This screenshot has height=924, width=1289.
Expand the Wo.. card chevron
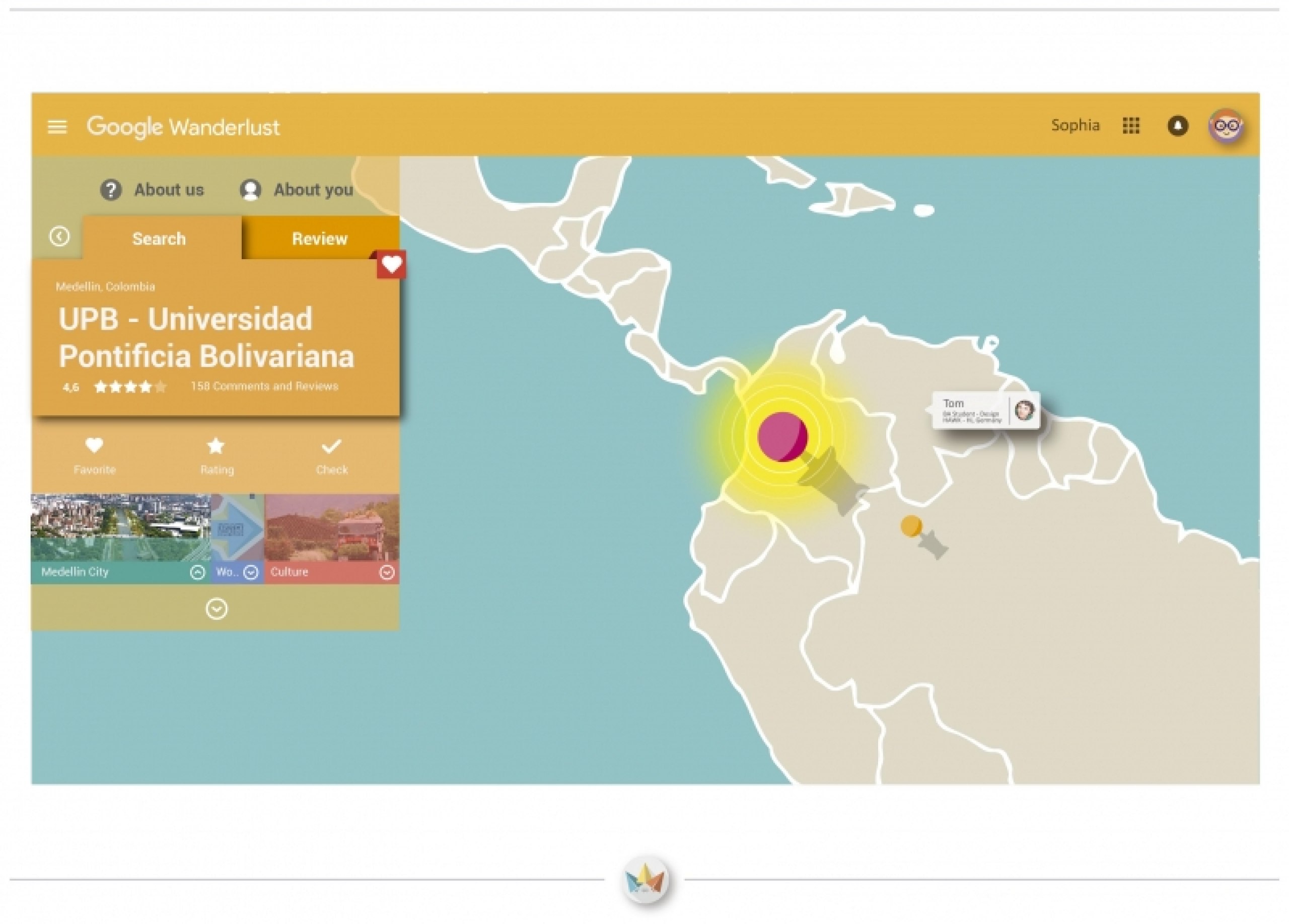pos(251,572)
